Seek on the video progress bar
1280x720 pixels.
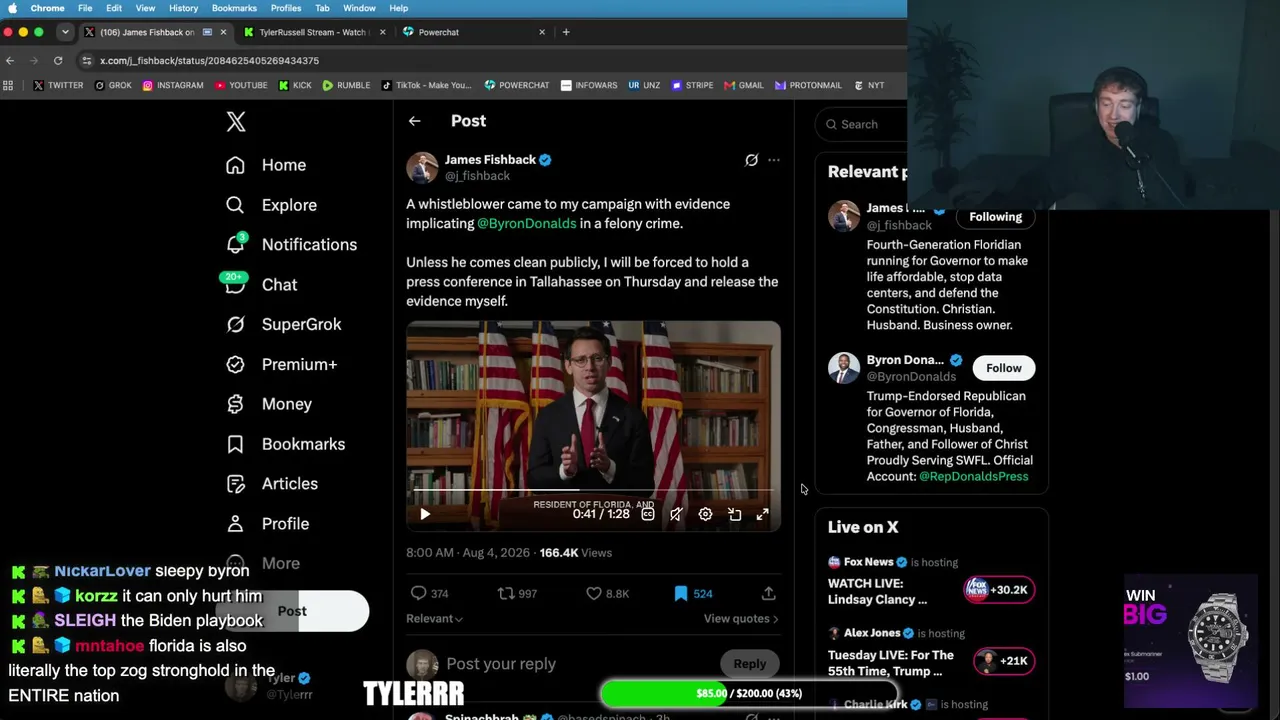pos(594,491)
